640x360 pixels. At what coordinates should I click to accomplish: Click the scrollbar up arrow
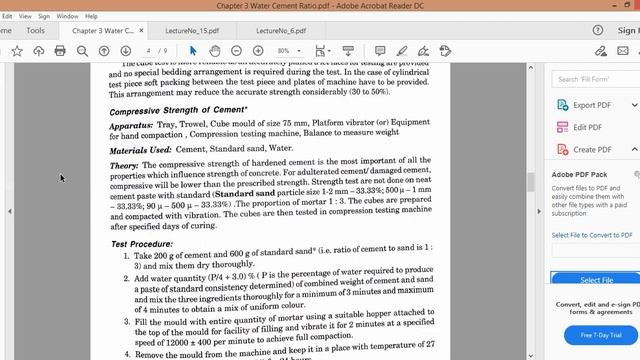click(531, 68)
